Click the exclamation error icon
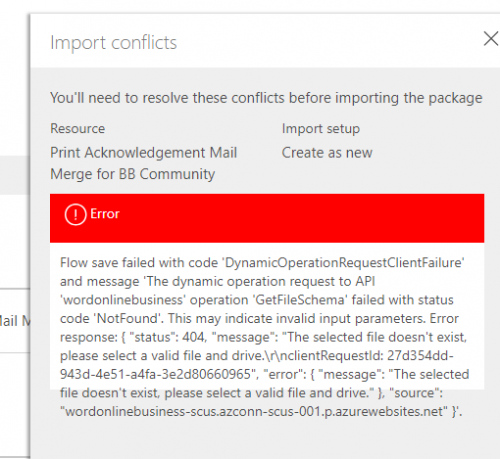Image resolution: width=500 pixels, height=459 pixels. click(75, 214)
